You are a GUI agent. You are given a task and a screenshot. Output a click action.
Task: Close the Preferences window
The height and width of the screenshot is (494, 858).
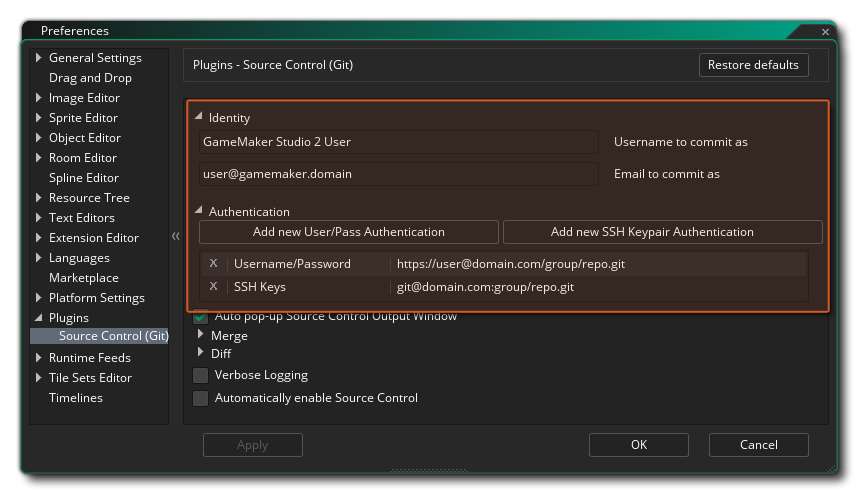coord(825,32)
